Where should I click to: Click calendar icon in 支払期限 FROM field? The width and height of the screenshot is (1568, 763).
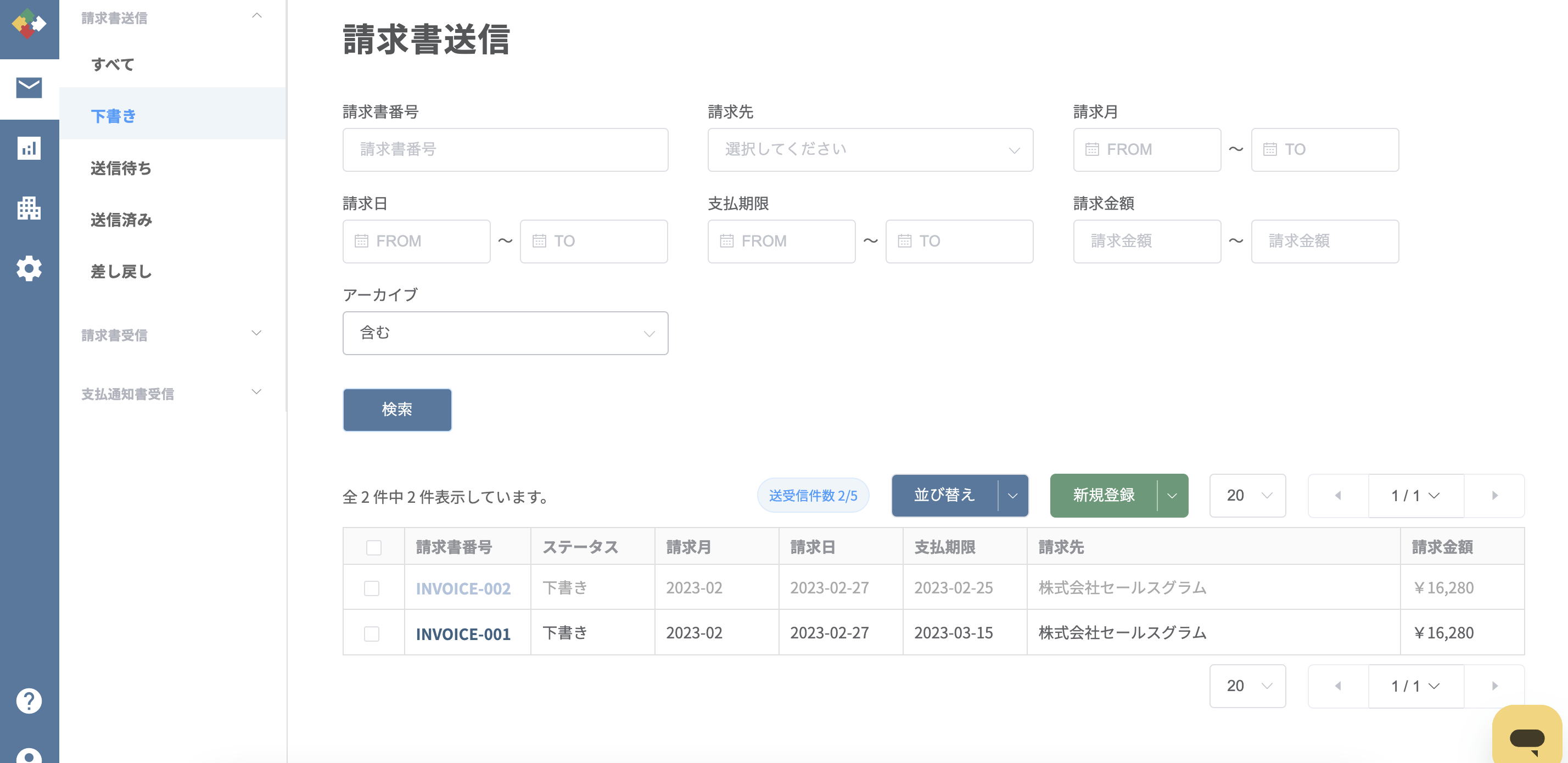click(x=727, y=241)
